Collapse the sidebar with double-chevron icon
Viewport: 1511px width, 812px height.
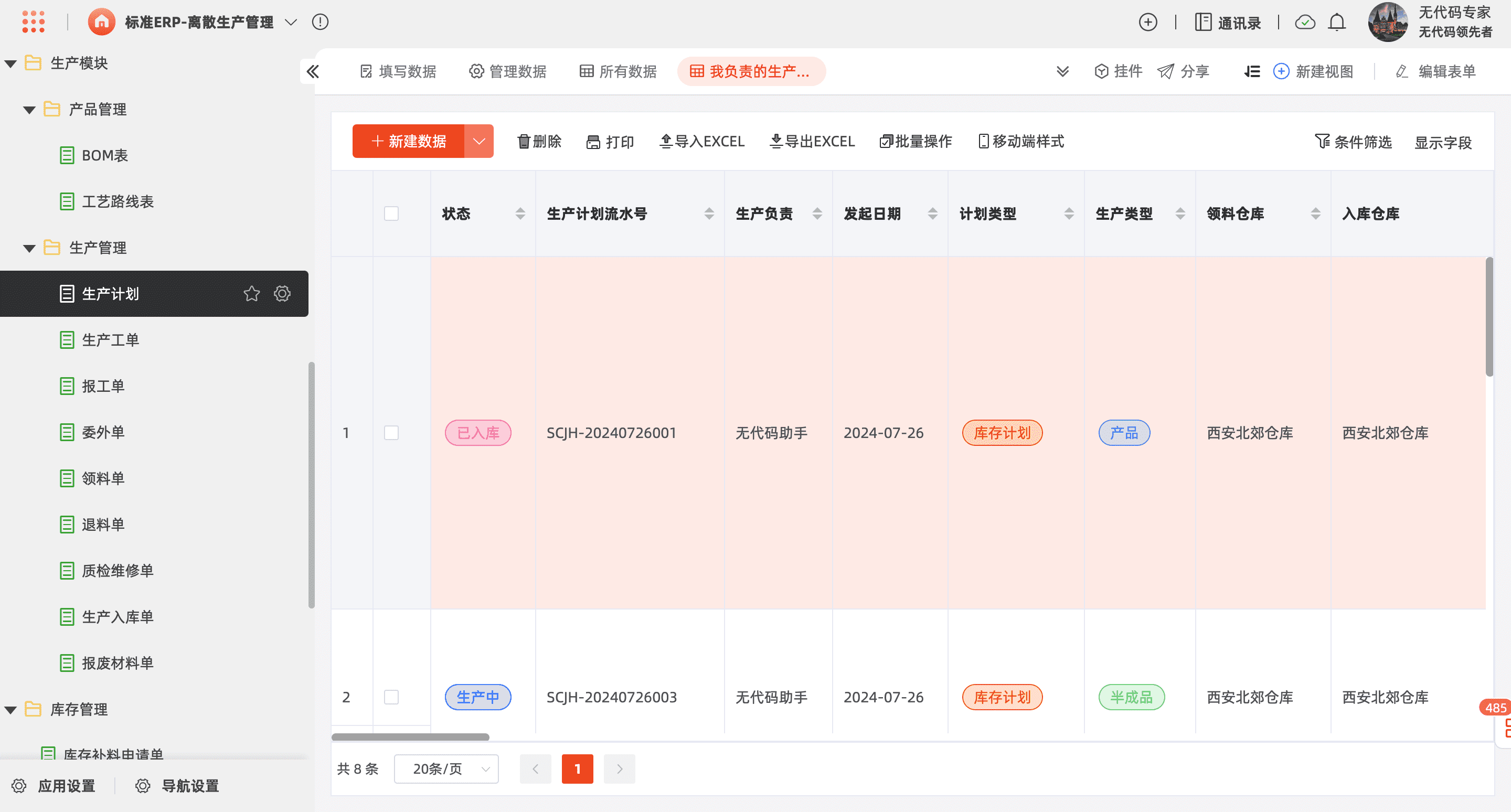(313, 71)
